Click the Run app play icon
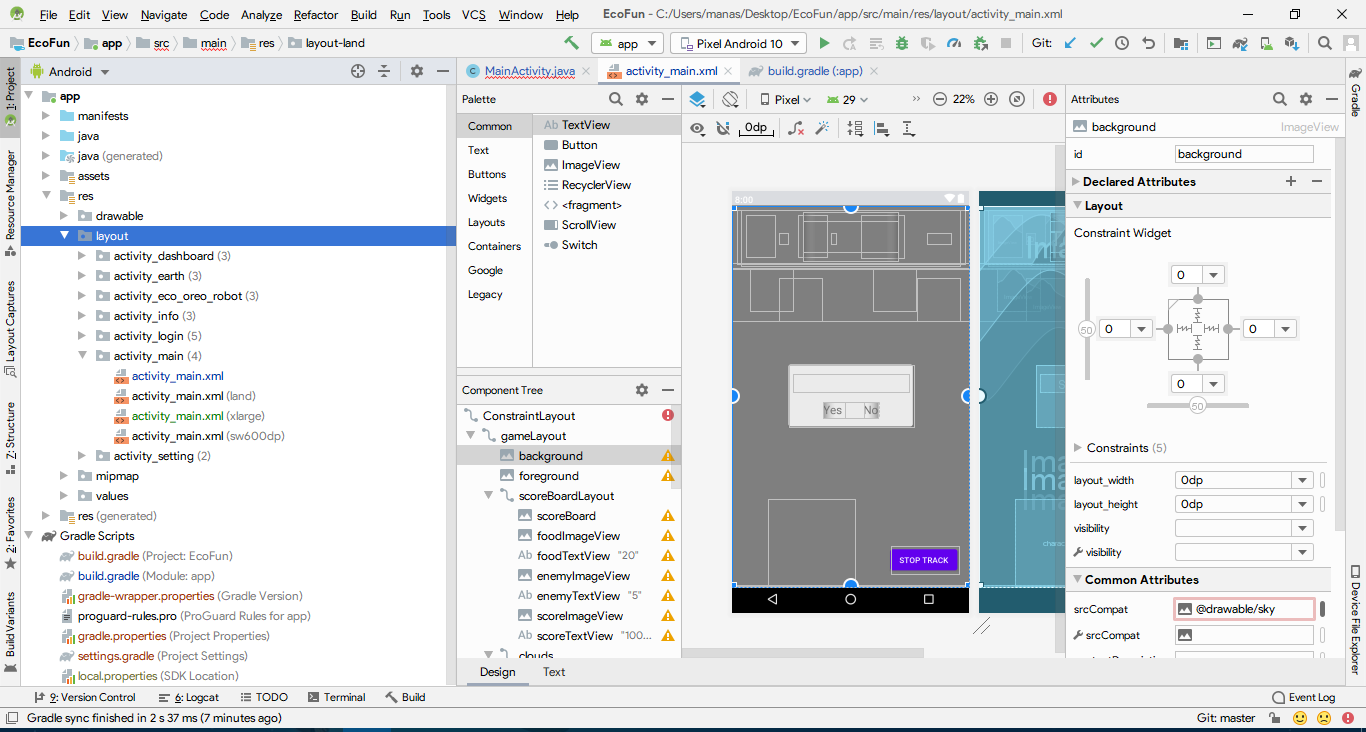This screenshot has height=732, width=1366. pos(824,43)
